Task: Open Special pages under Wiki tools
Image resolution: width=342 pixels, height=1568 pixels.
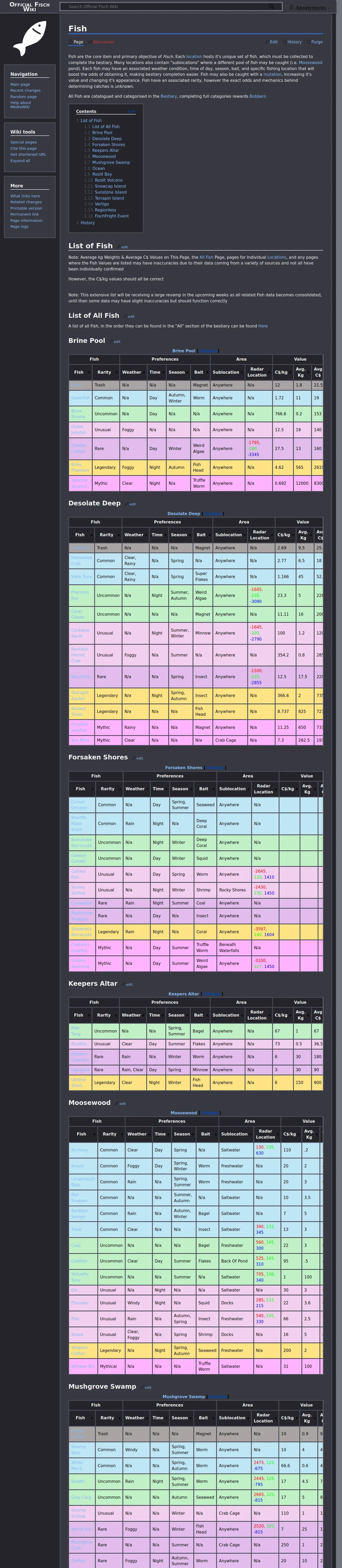Action: click(23, 142)
